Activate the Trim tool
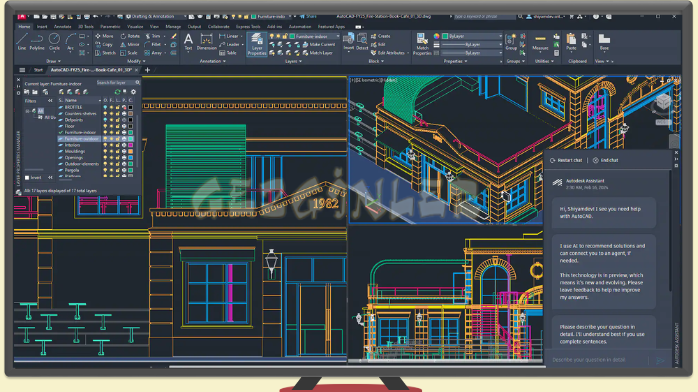Image resolution: width=698 pixels, height=392 pixels. pos(153,36)
